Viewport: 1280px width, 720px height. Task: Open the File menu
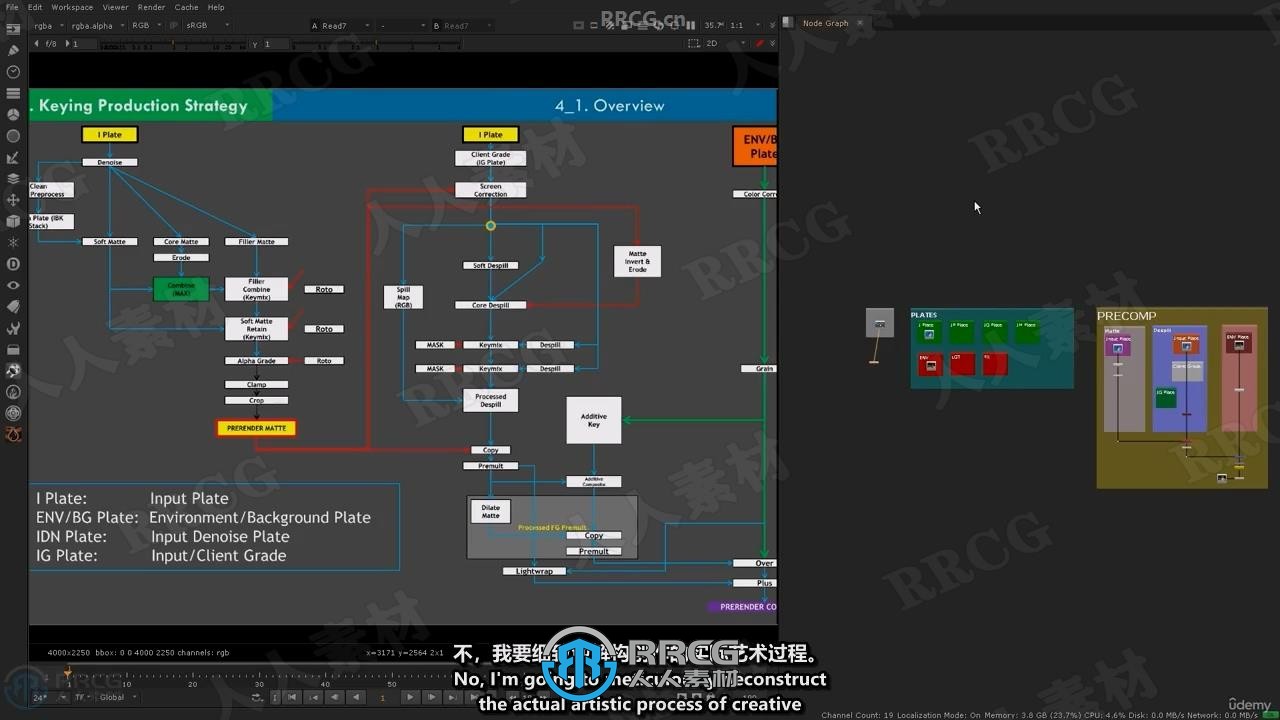click(x=12, y=7)
